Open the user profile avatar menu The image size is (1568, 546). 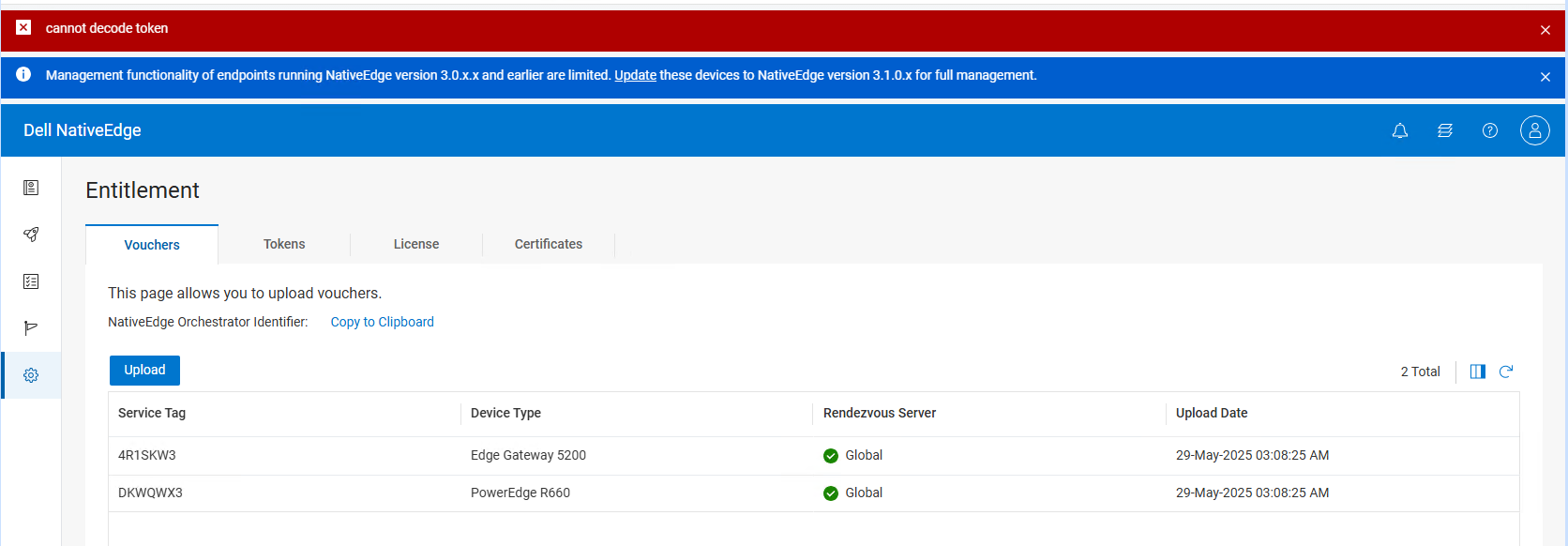[1534, 130]
